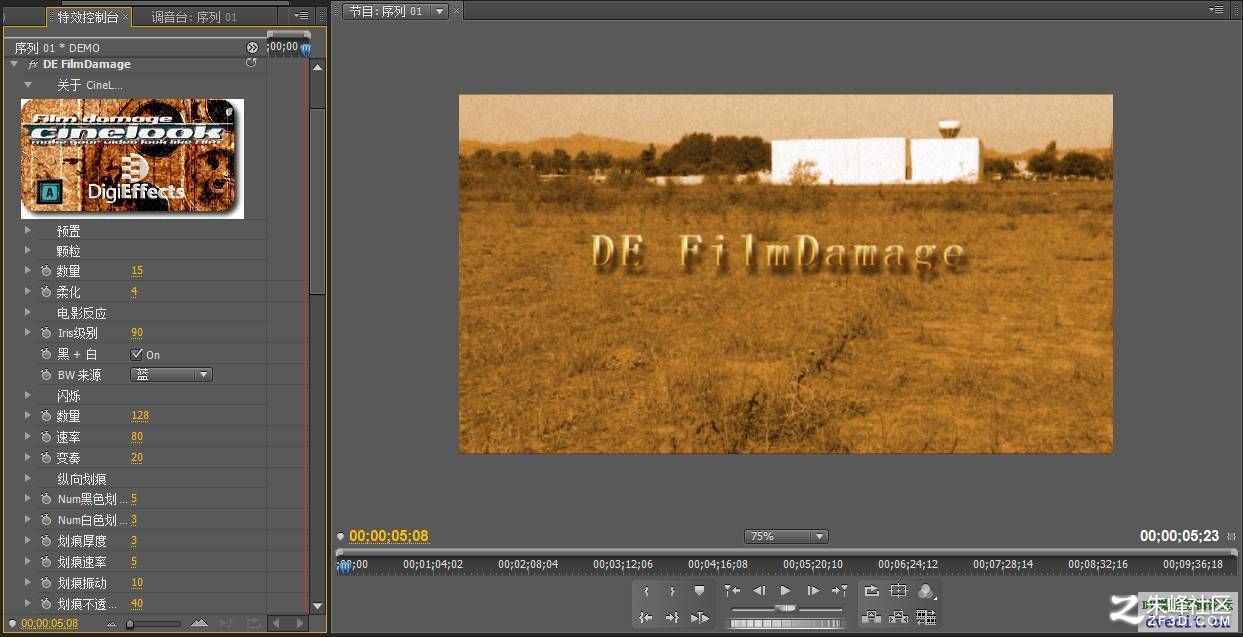Step forward one frame

[x=813, y=591]
